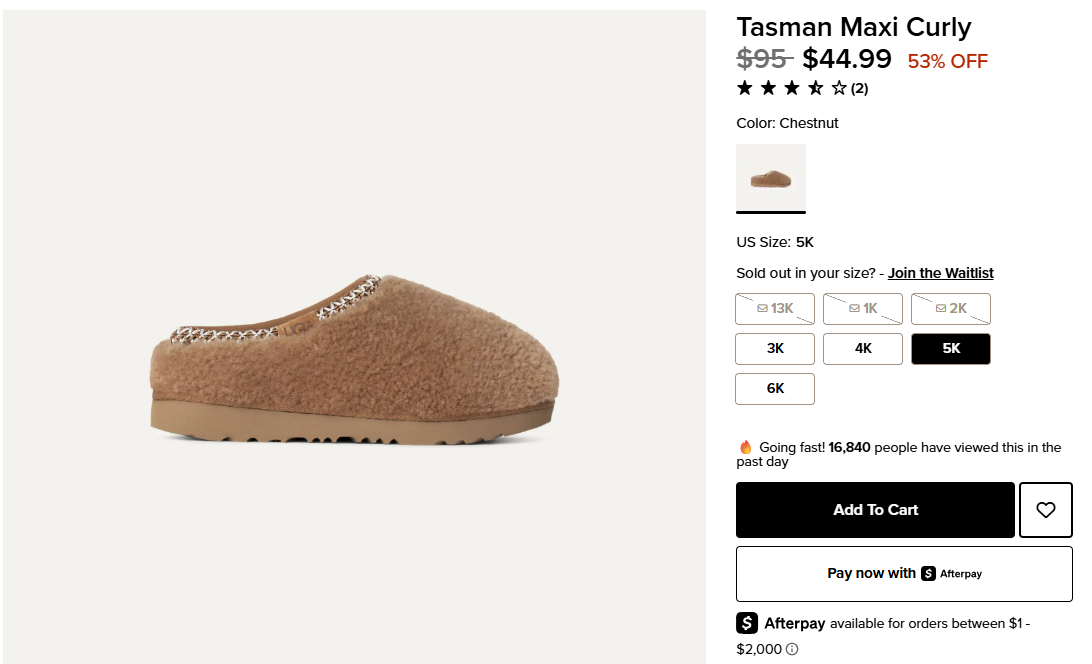Click the fire icon next to Going fast
1092x664 pixels.
(745, 447)
